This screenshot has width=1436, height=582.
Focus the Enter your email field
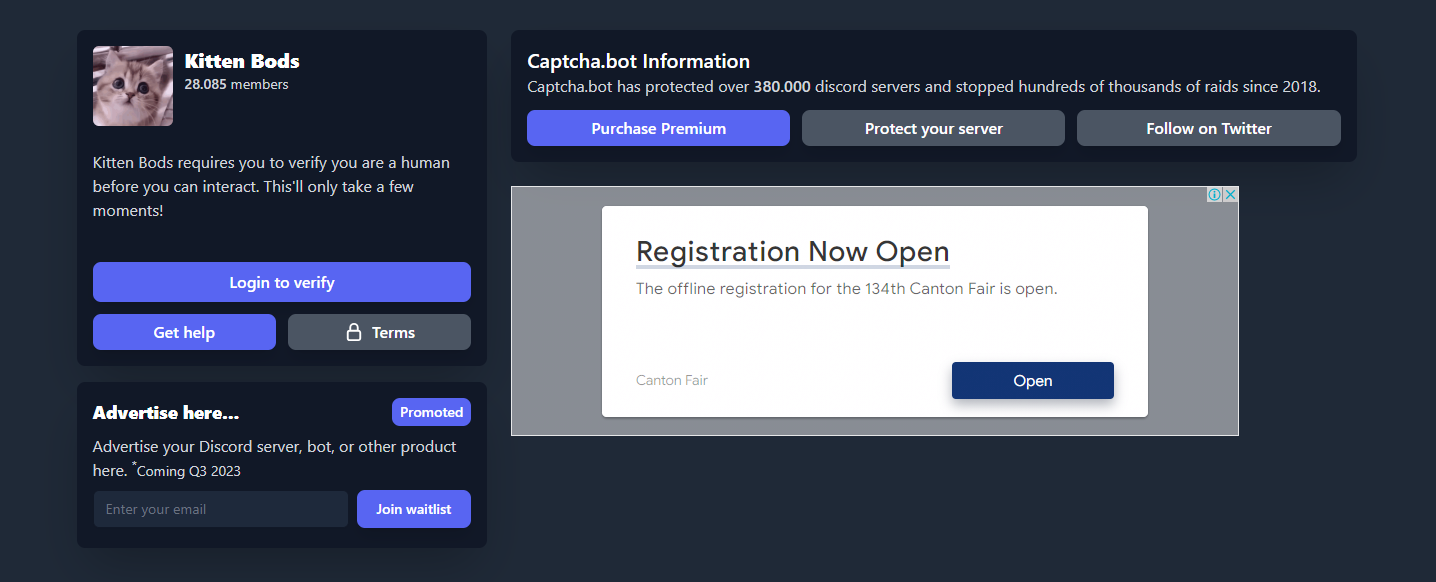pos(221,509)
